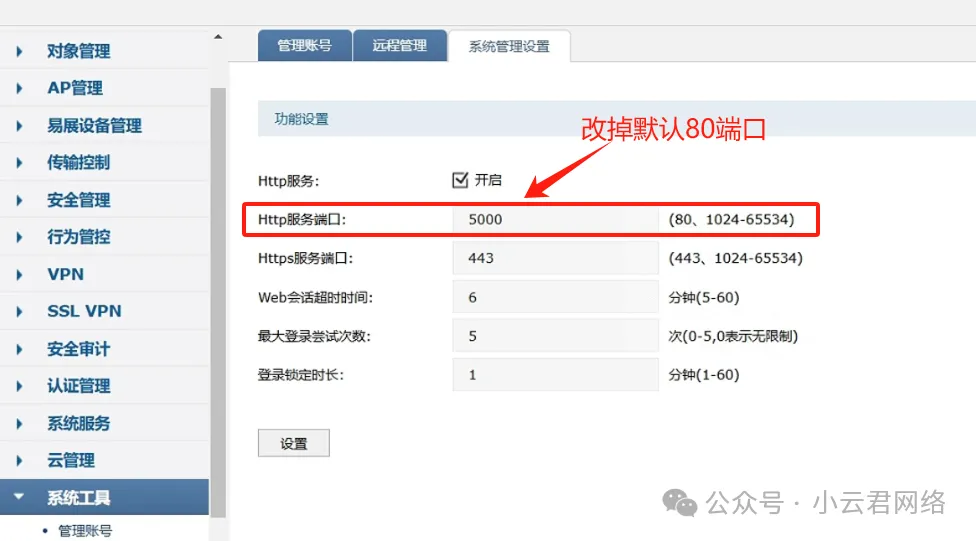Open the VPN sidebar section
The width and height of the screenshot is (976, 541).
pyautogui.click(x=65, y=274)
